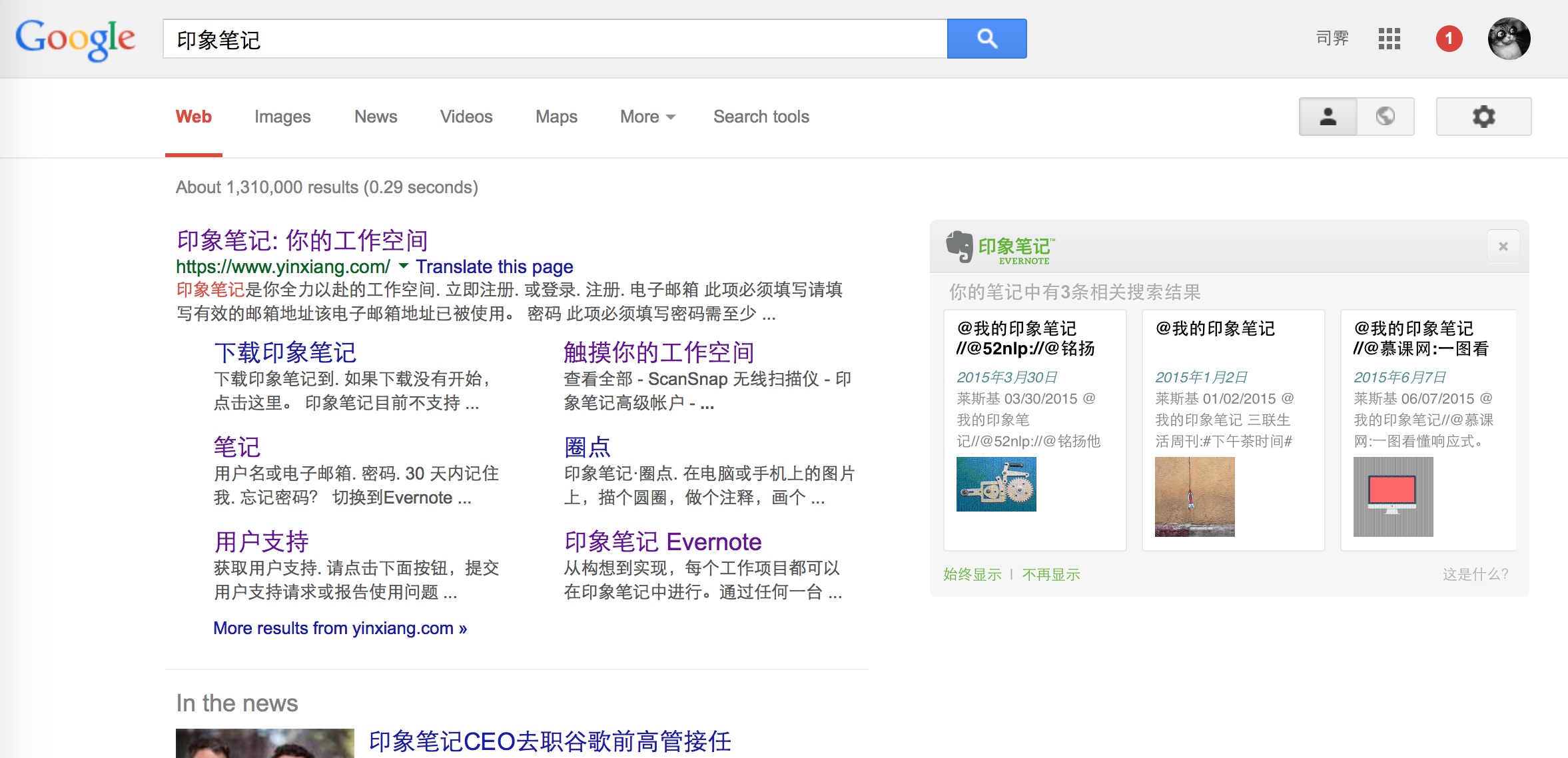
Task: Open the settings gear icon
Action: pos(1483,117)
